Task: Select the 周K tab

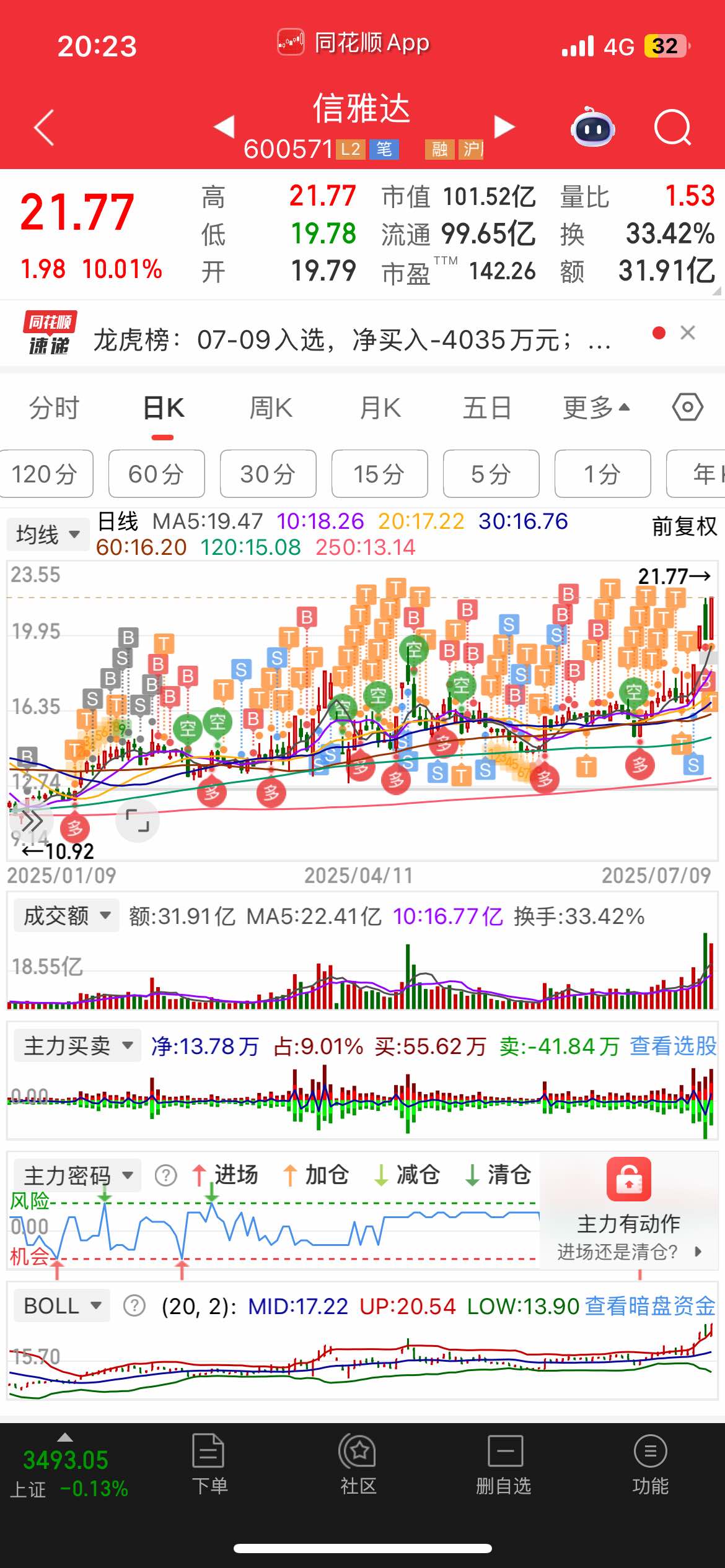Action: 271,408
